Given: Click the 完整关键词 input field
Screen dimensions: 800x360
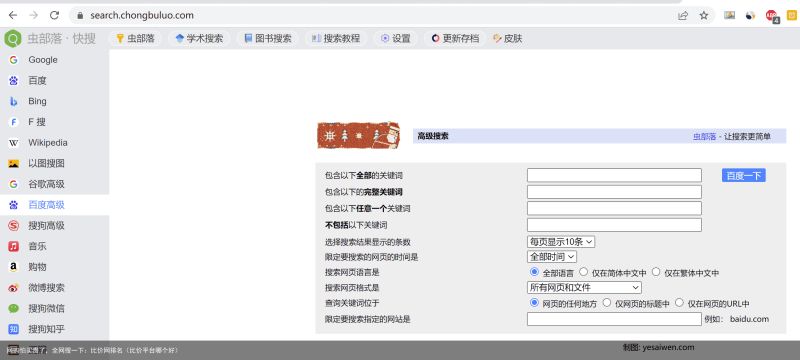Looking at the screenshot, I should coord(614,192).
